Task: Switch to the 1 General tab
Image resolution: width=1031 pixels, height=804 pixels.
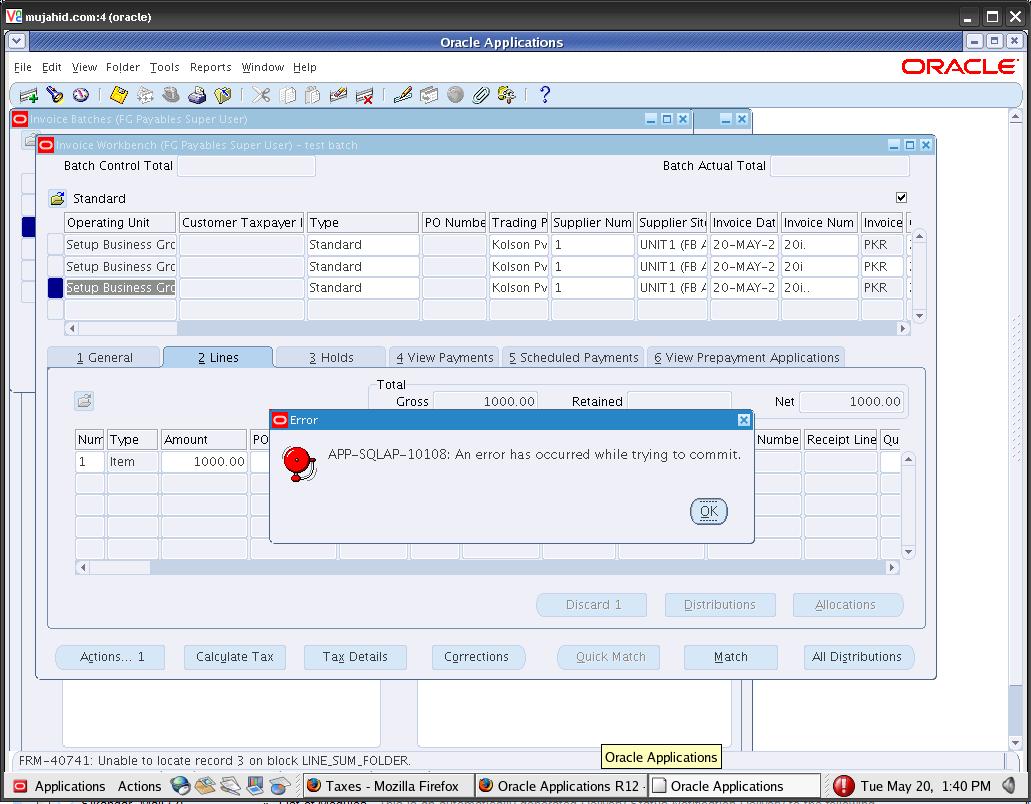Action: pyautogui.click(x=104, y=358)
